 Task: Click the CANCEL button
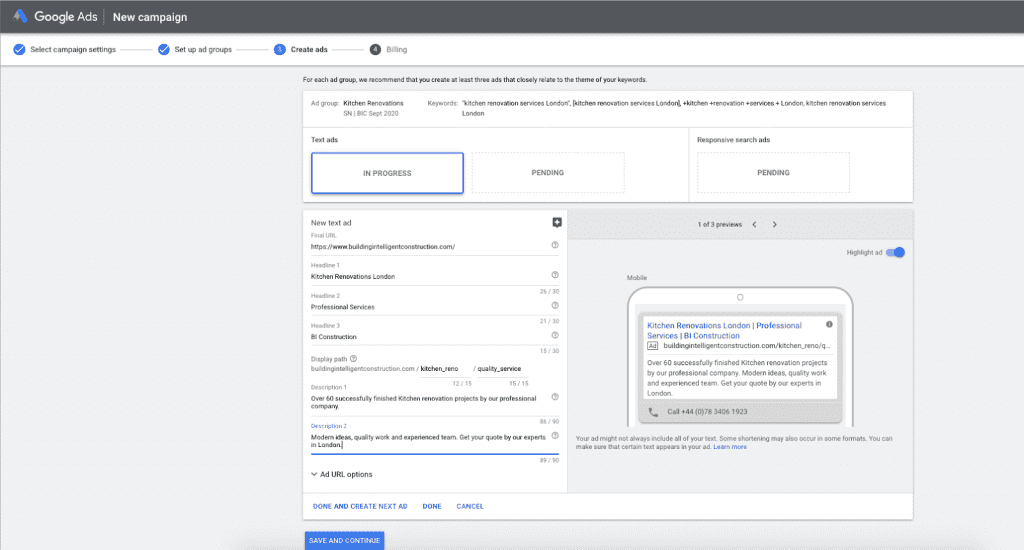click(x=470, y=506)
